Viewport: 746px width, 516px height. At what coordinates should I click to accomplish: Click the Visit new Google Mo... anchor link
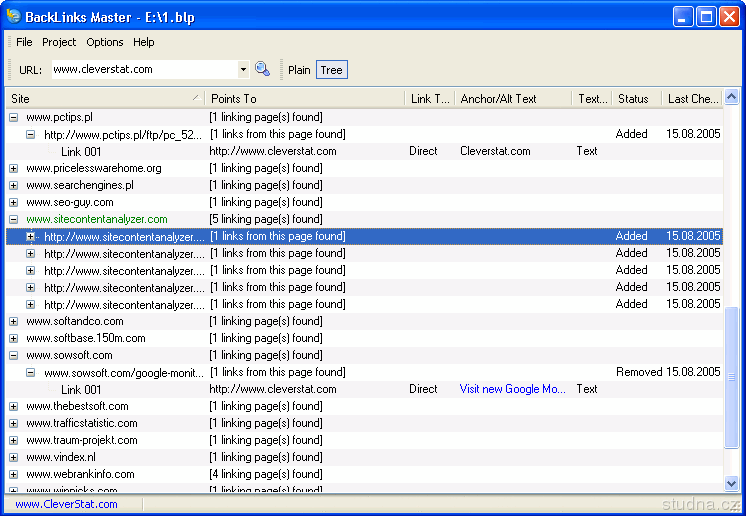[513, 389]
